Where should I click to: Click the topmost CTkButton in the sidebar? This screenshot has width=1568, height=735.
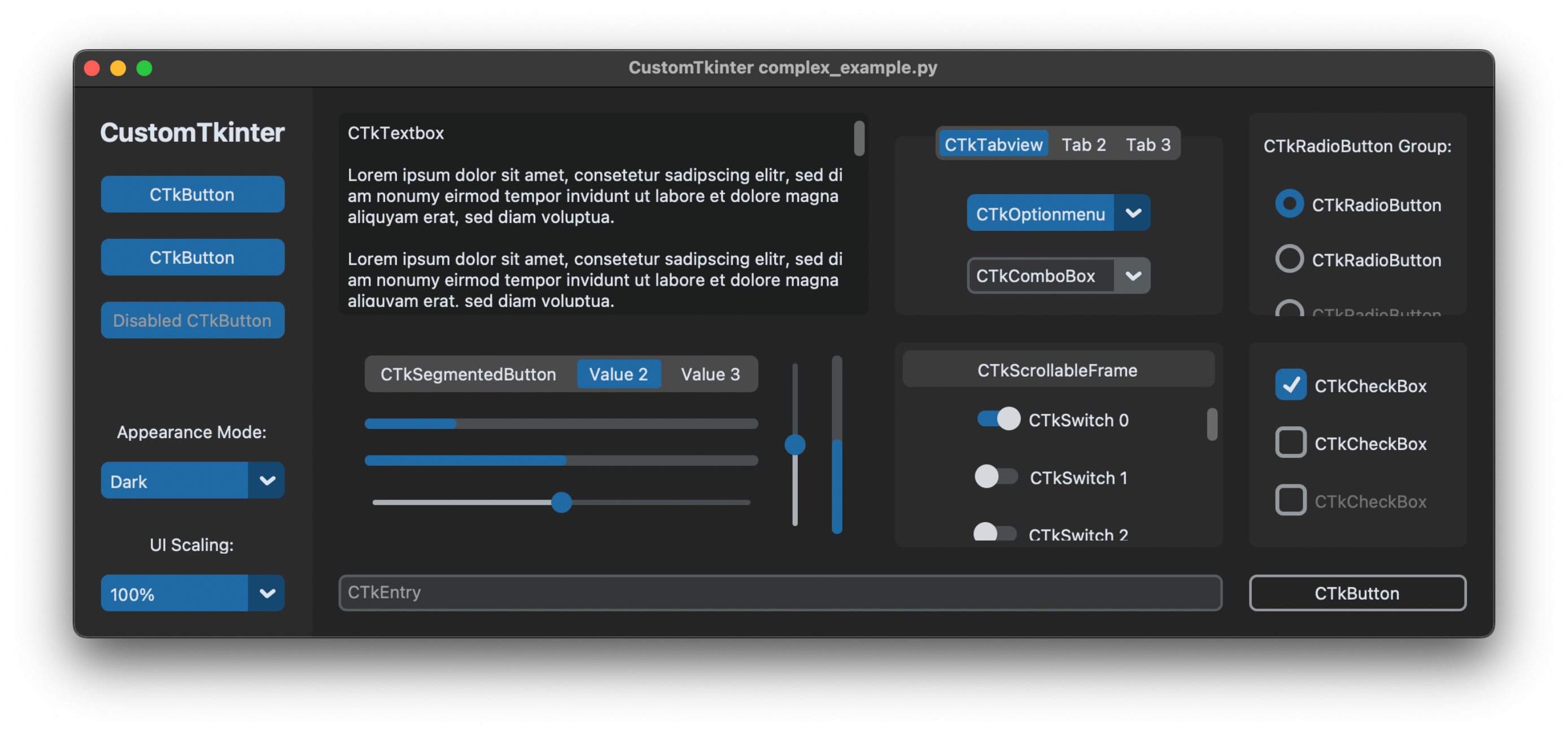193,194
